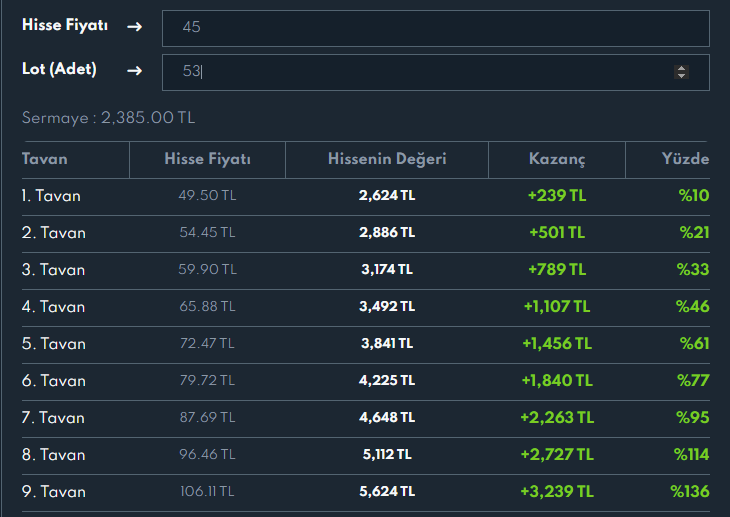Screen dimensions: 730x517
Task: Select the 3. Tavan row label
Action: coord(53,270)
